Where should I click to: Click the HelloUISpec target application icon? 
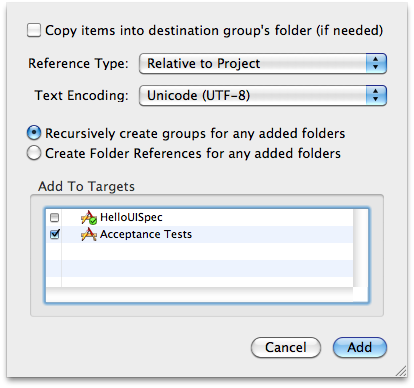coord(89,218)
